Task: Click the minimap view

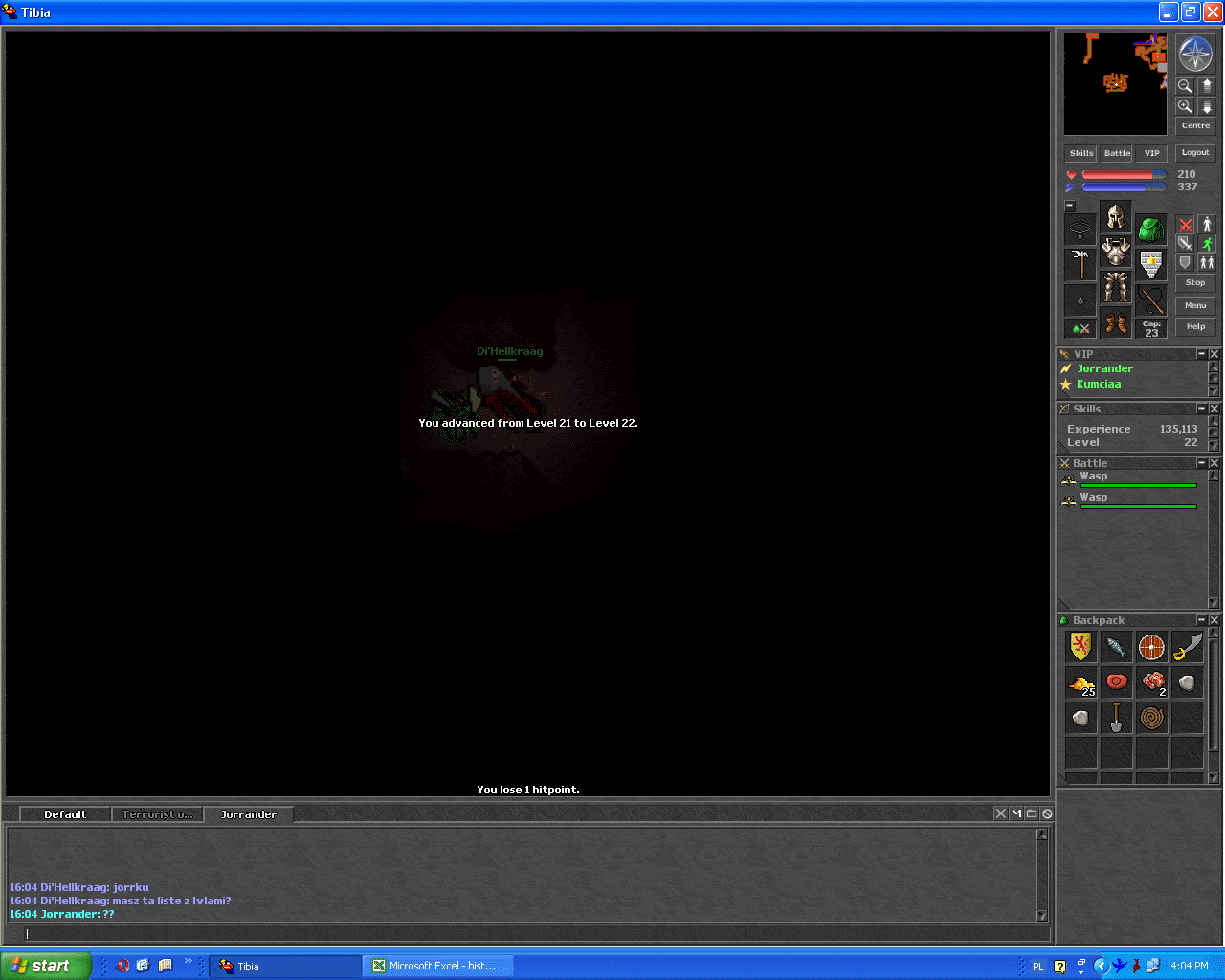Action: pyautogui.click(x=1116, y=84)
